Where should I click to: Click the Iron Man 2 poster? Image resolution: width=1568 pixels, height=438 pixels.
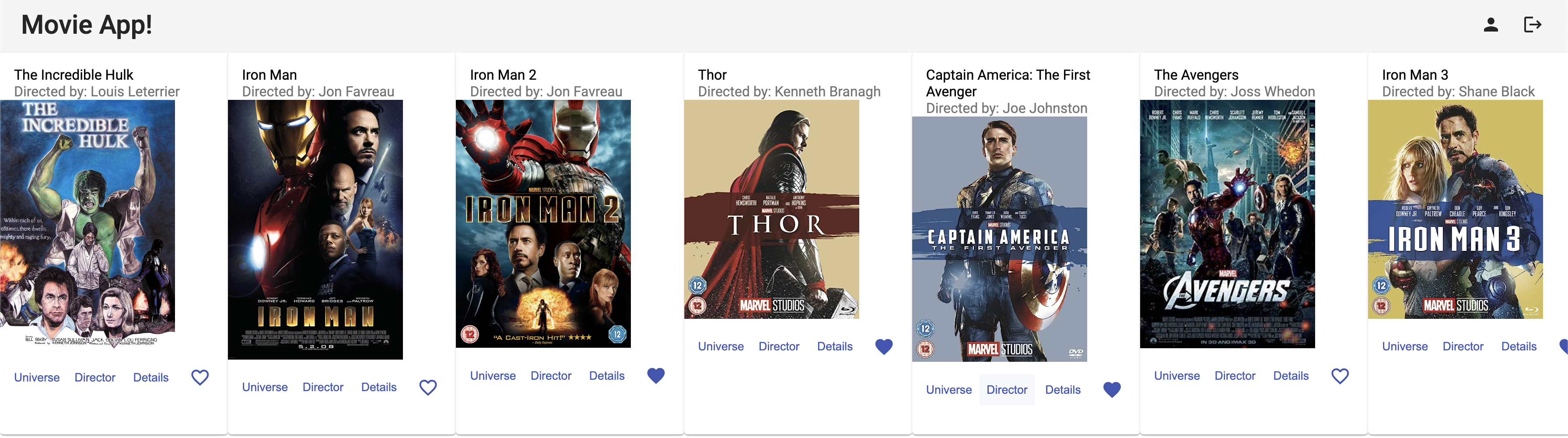[543, 224]
